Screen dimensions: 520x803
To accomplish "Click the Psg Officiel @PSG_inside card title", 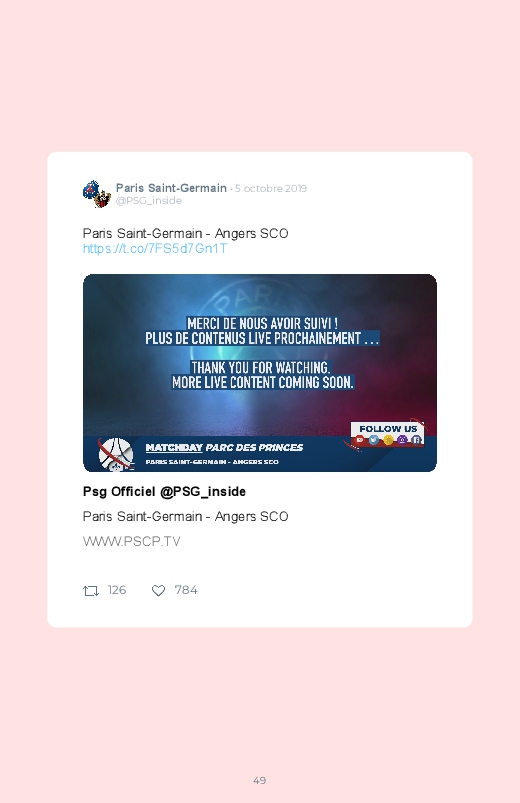I will (164, 492).
